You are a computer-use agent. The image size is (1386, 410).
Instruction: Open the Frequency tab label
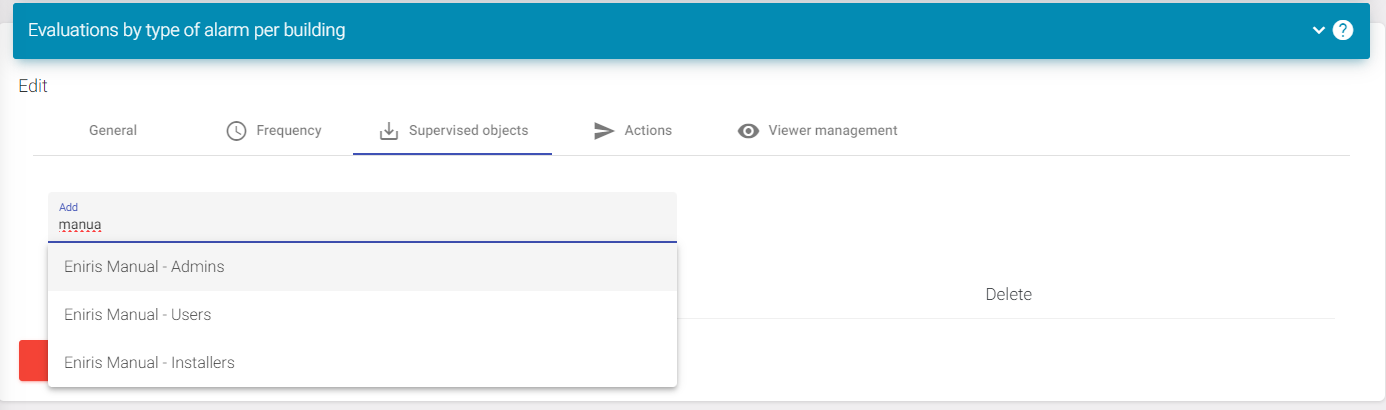click(x=288, y=131)
